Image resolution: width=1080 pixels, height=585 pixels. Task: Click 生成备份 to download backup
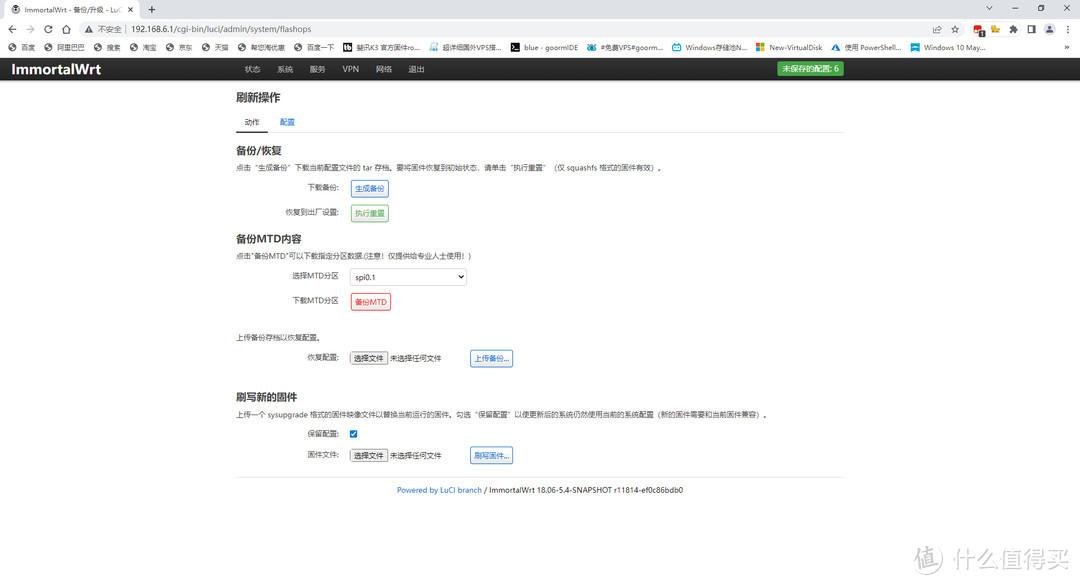coord(370,189)
